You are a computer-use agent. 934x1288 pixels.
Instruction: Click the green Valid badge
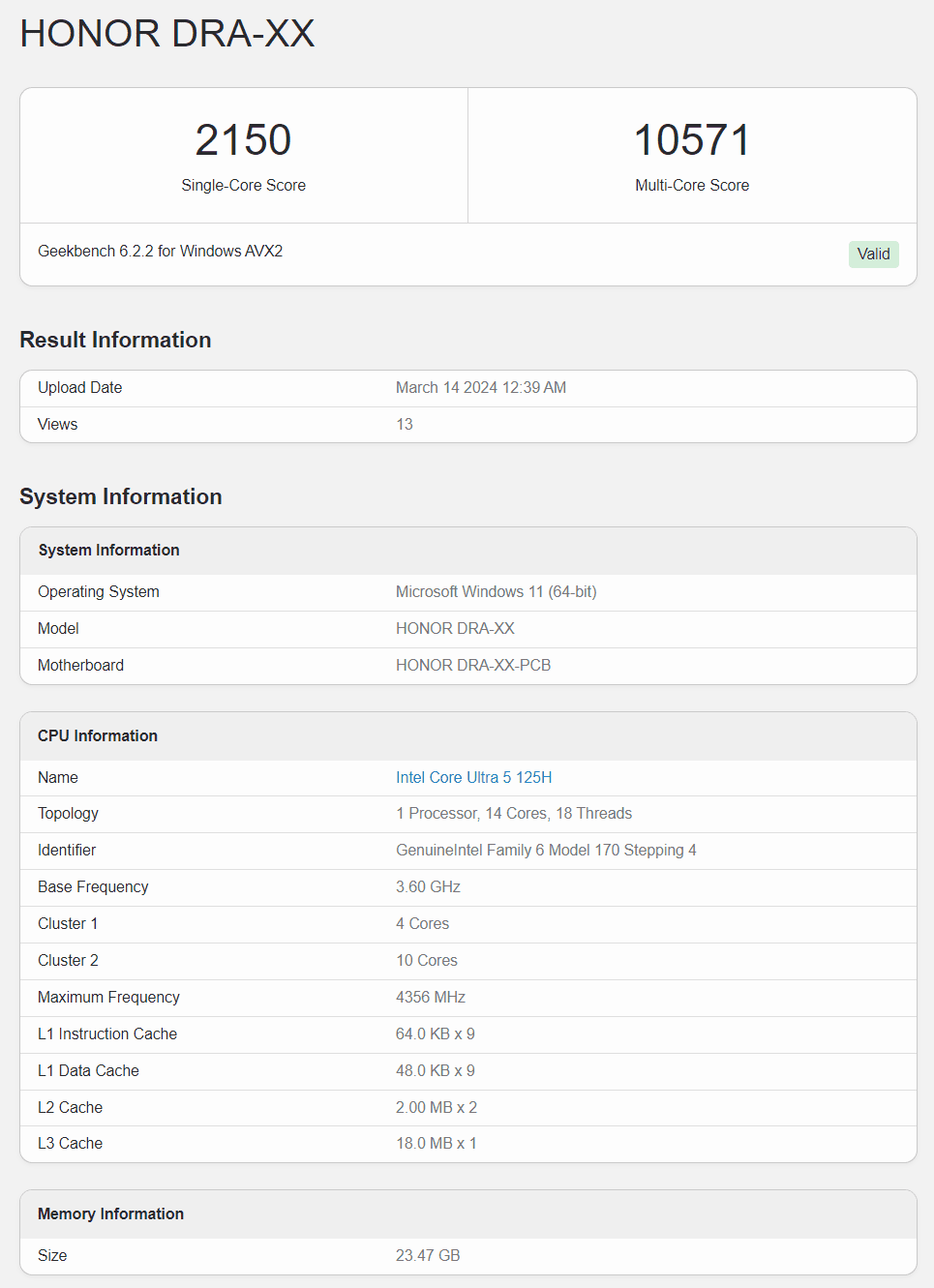point(873,254)
